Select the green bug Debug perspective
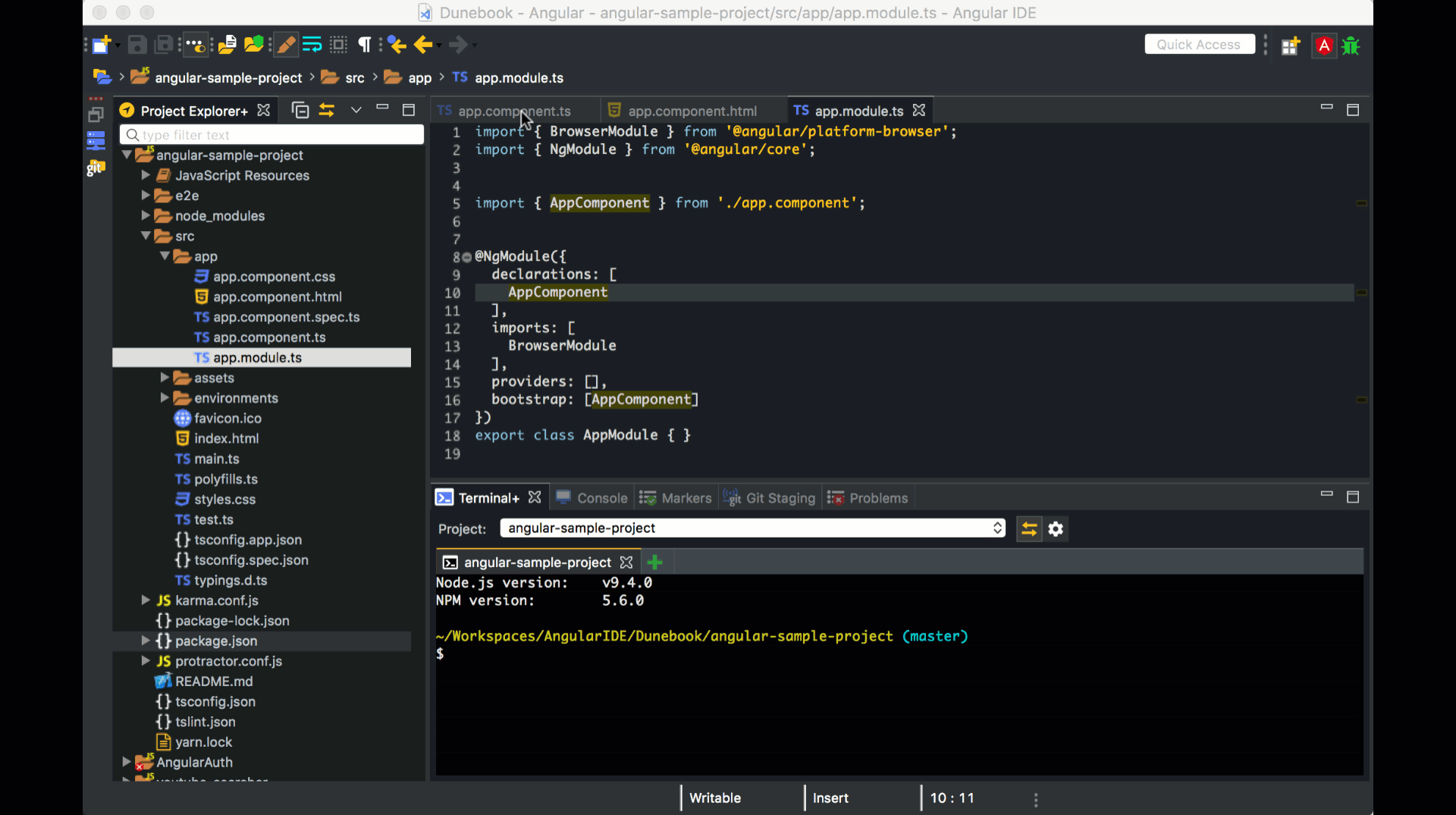 click(x=1351, y=46)
